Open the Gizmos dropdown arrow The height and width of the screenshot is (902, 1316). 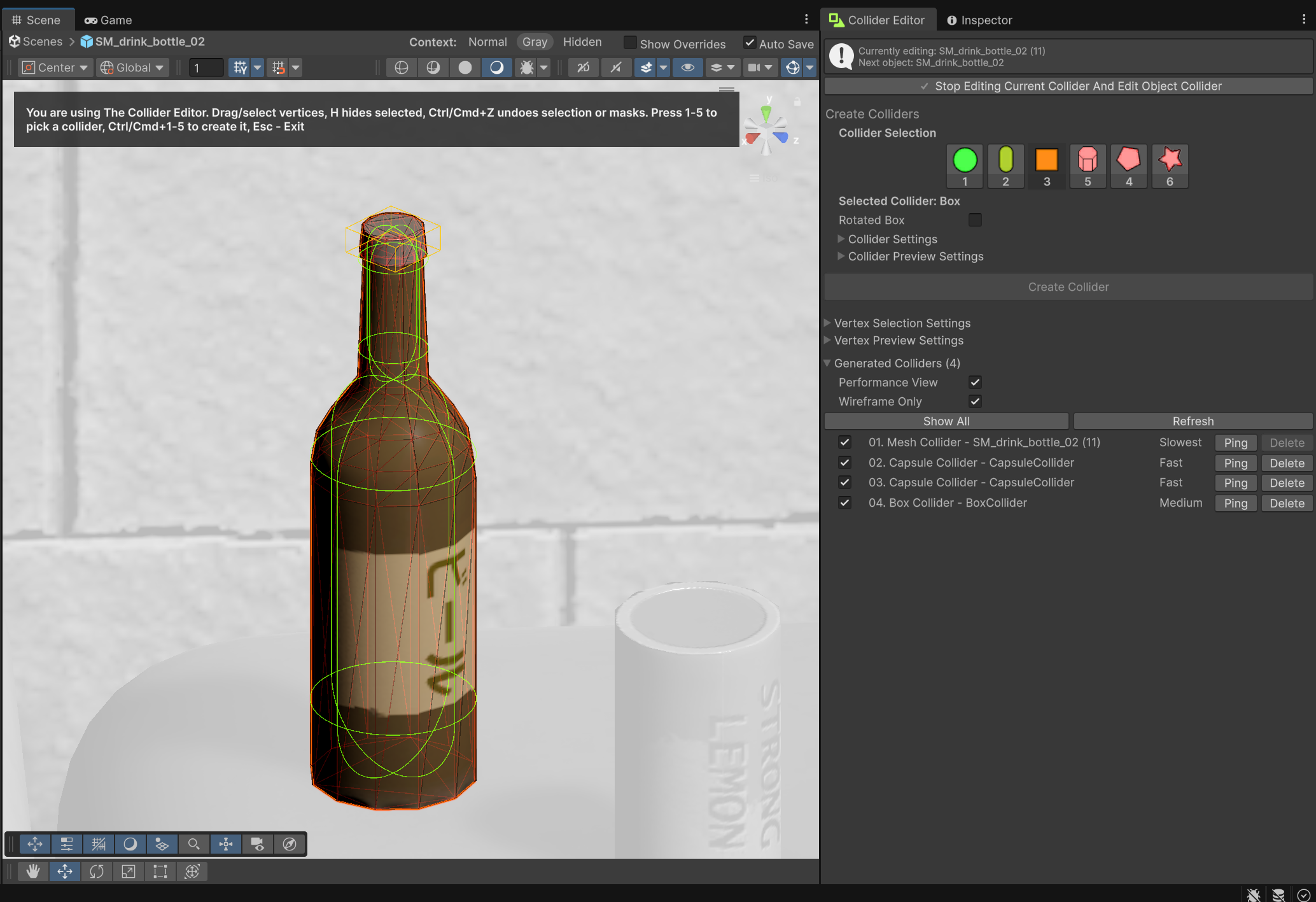point(809,67)
